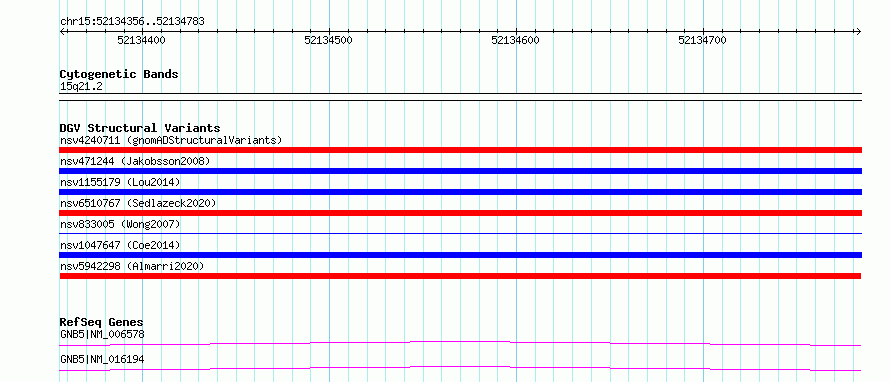The width and height of the screenshot is (890, 382).
Task: Click ruler position 52134400
Action: pyautogui.click(x=141, y=40)
